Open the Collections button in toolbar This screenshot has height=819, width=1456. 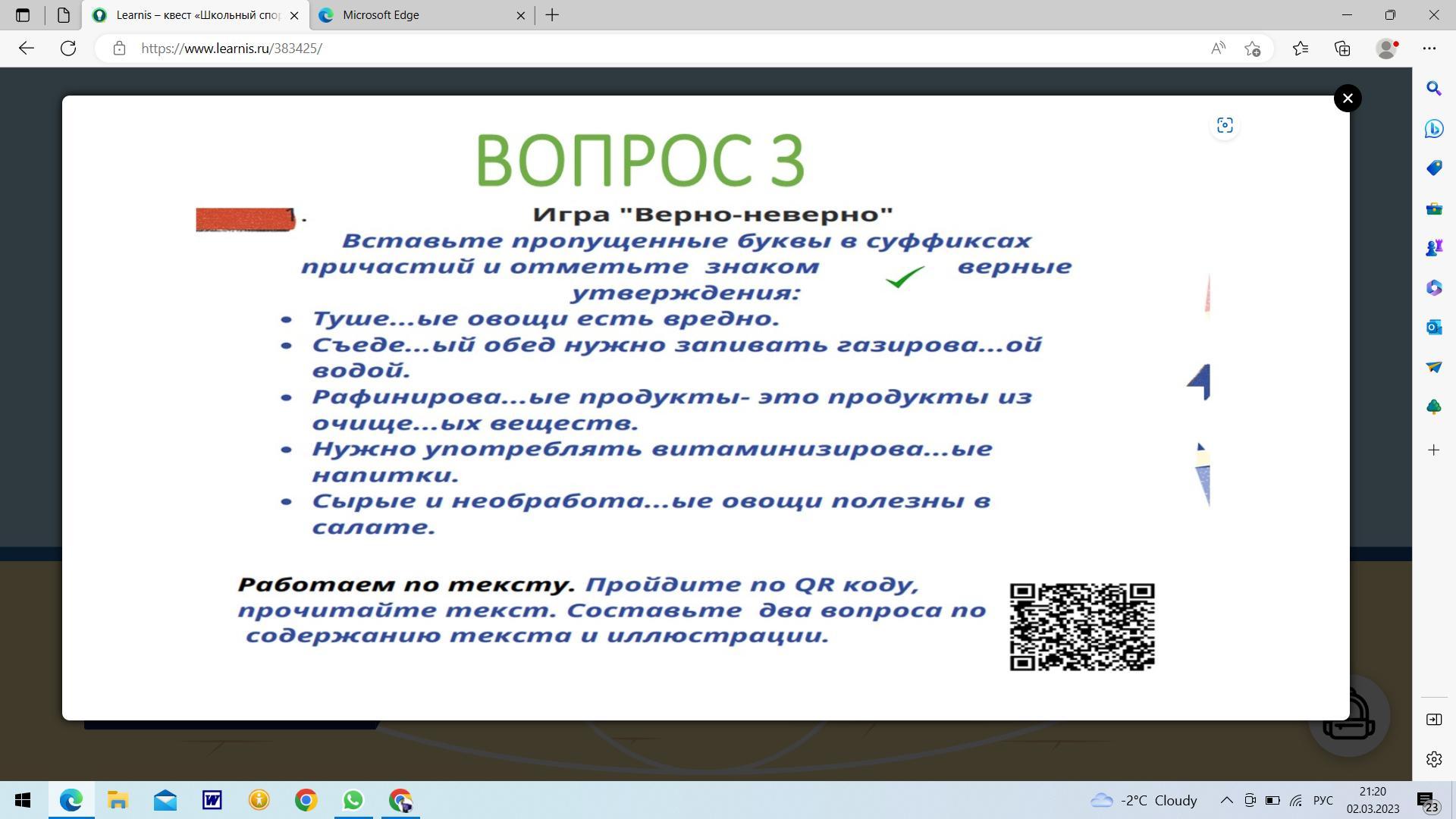click(1342, 49)
